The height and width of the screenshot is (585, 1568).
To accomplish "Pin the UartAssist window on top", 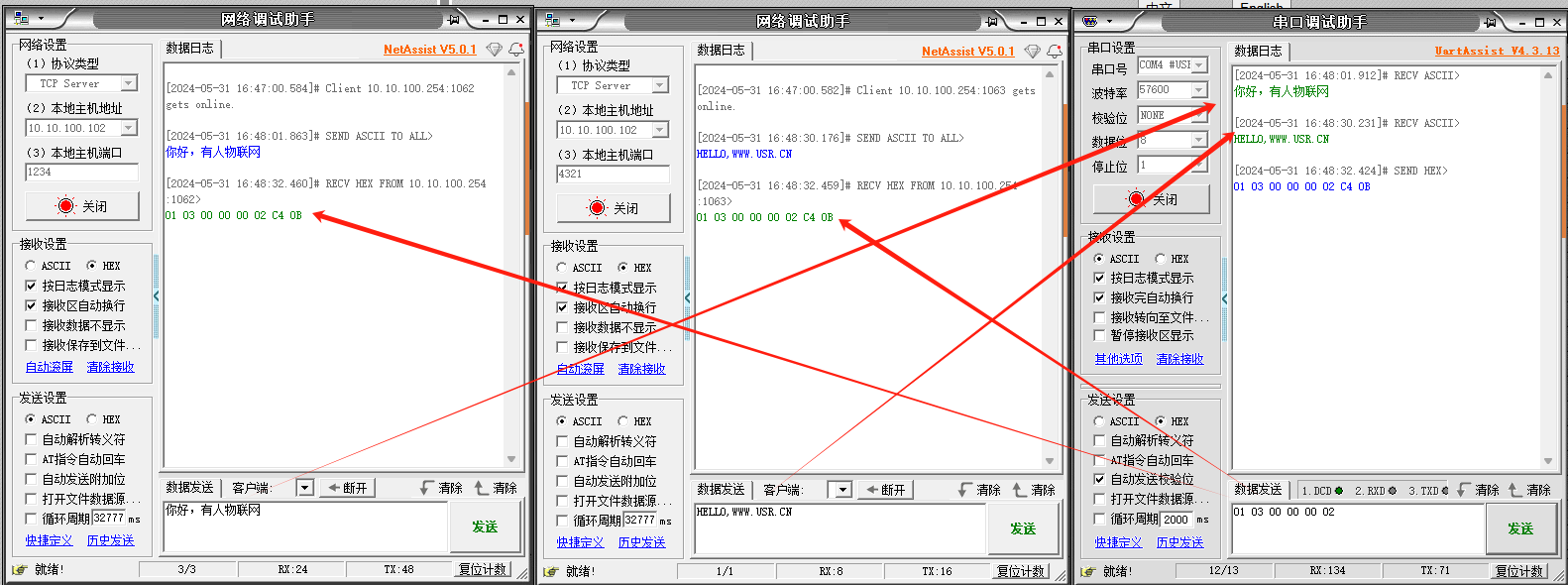I will (1490, 22).
